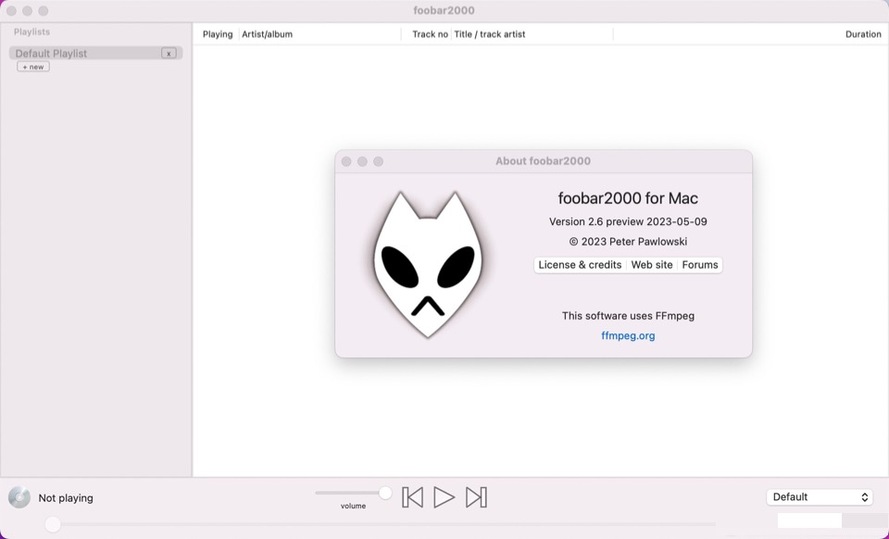
Task: Click the Version 2.6 preview text
Action: pyautogui.click(x=628, y=222)
